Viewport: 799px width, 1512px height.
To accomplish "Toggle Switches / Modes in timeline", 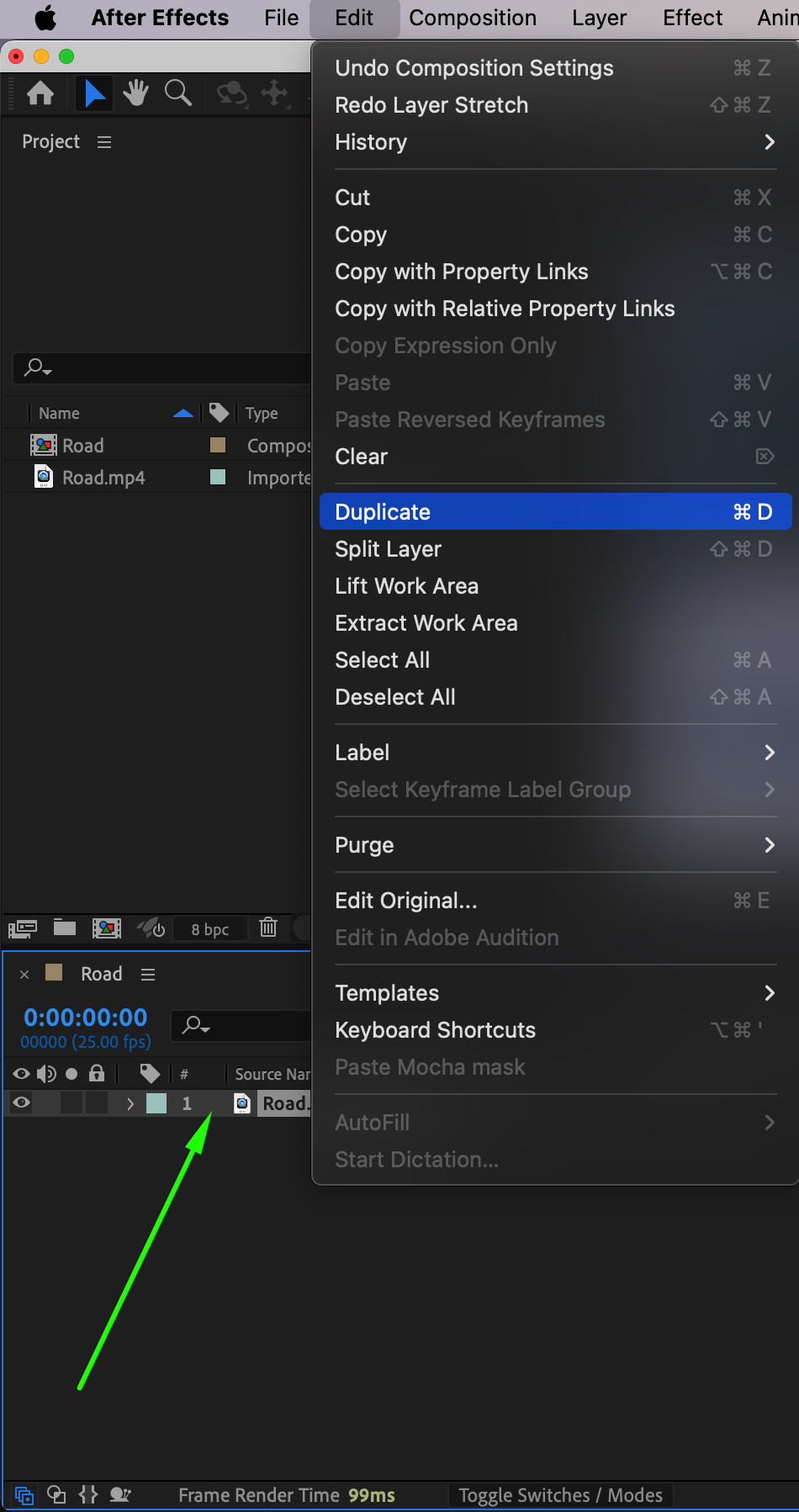I will click(x=560, y=1495).
